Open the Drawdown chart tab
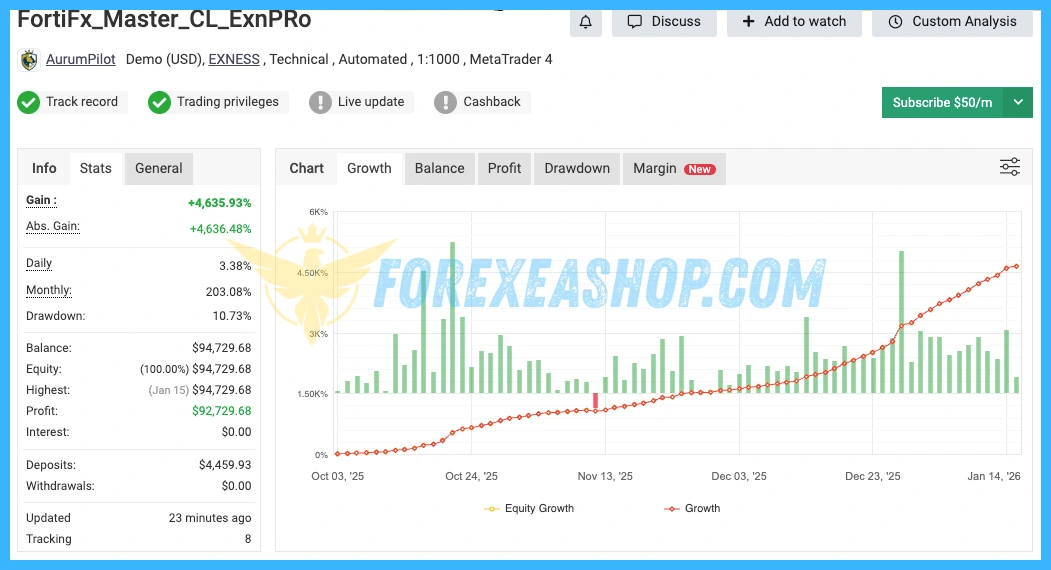 pos(576,168)
